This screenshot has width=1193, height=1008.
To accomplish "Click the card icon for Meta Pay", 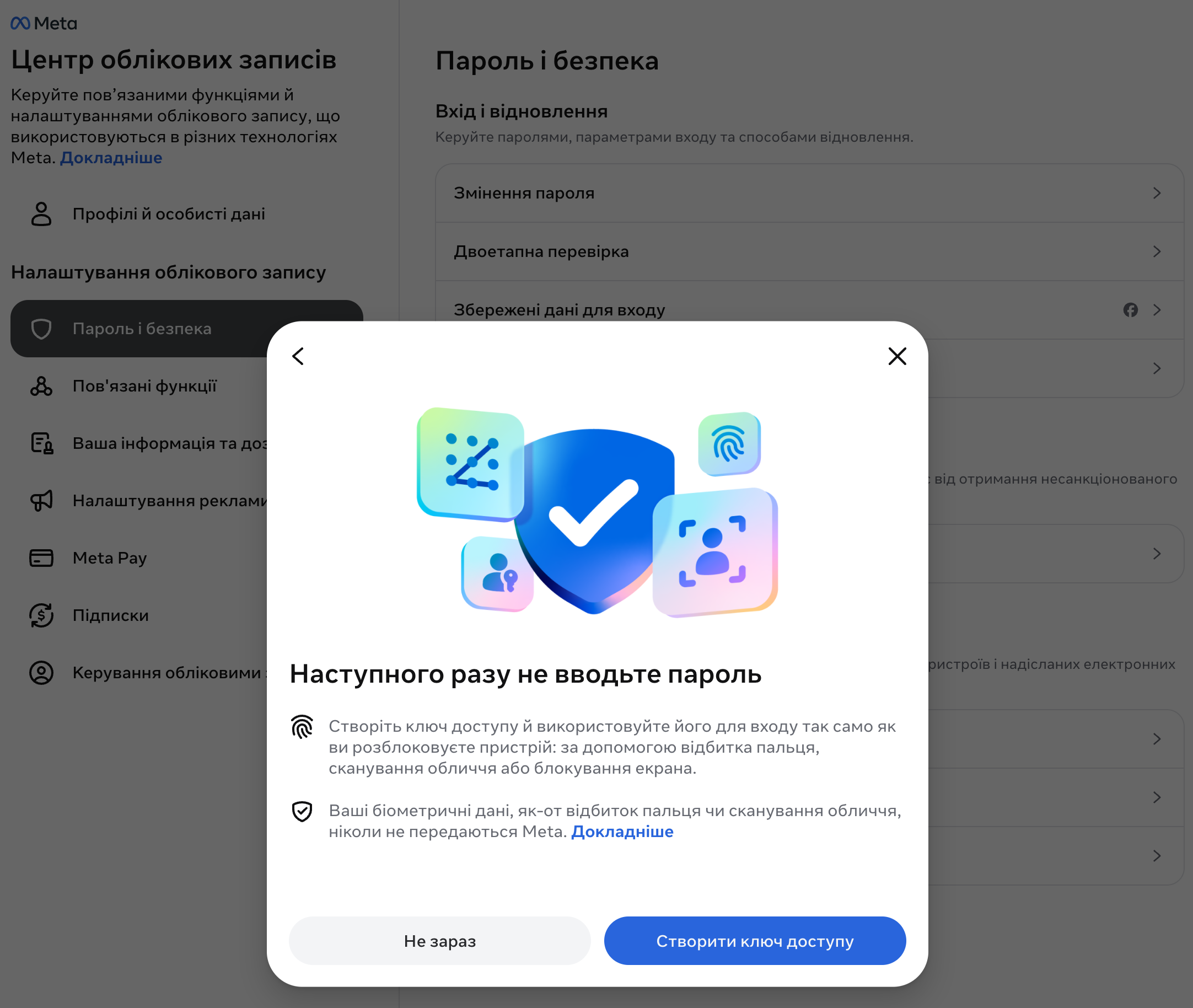I will coord(41,557).
